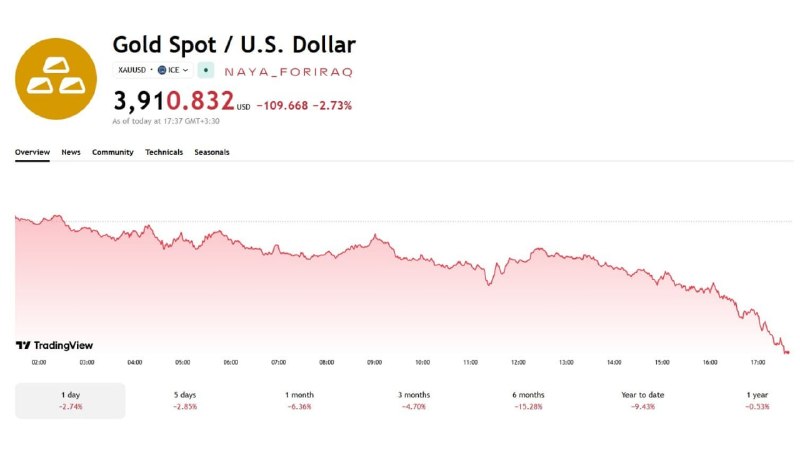Switch chart to 1 month range
The height and width of the screenshot is (450, 800).
click(x=299, y=401)
